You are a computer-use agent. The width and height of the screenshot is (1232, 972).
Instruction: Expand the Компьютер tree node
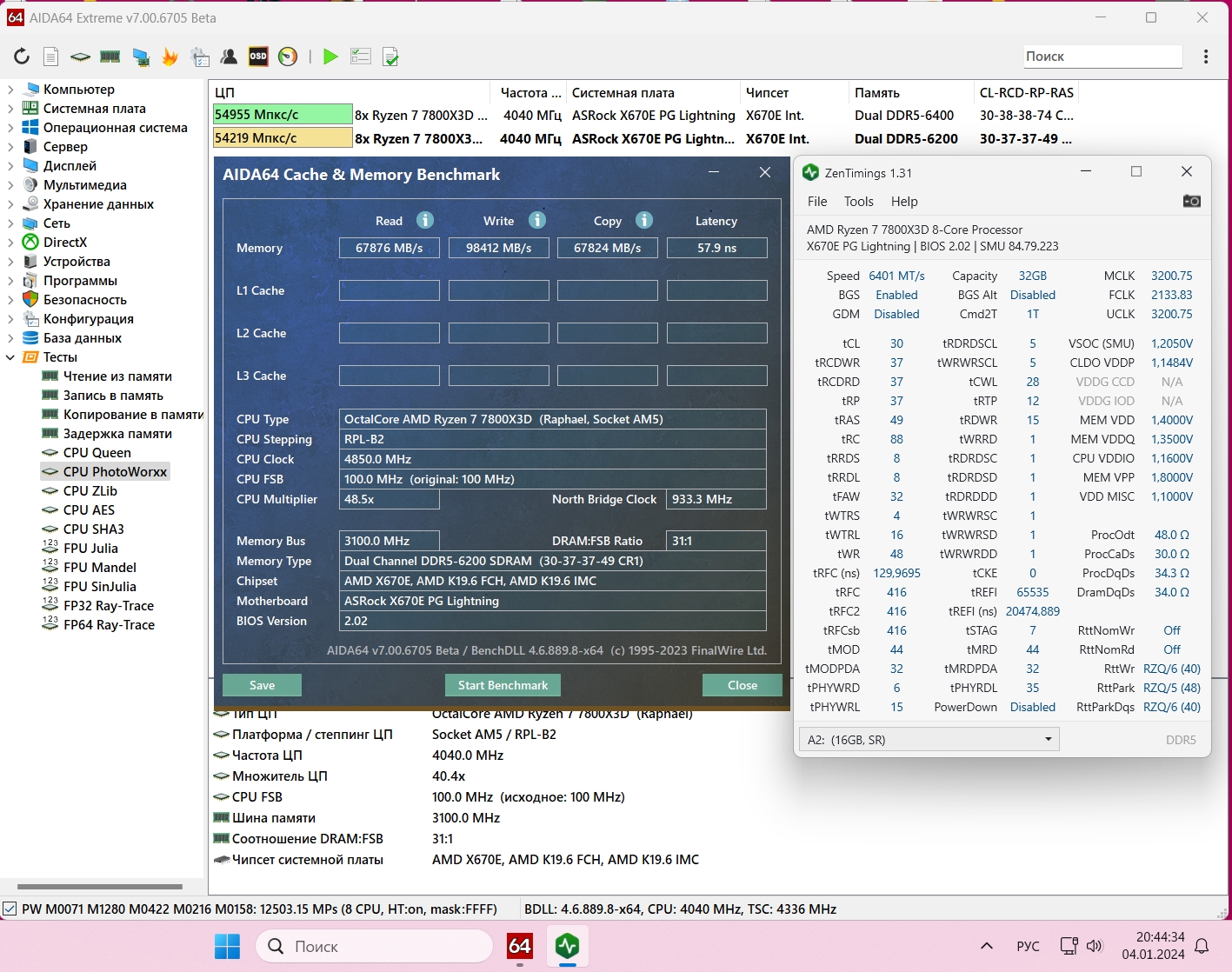point(10,90)
